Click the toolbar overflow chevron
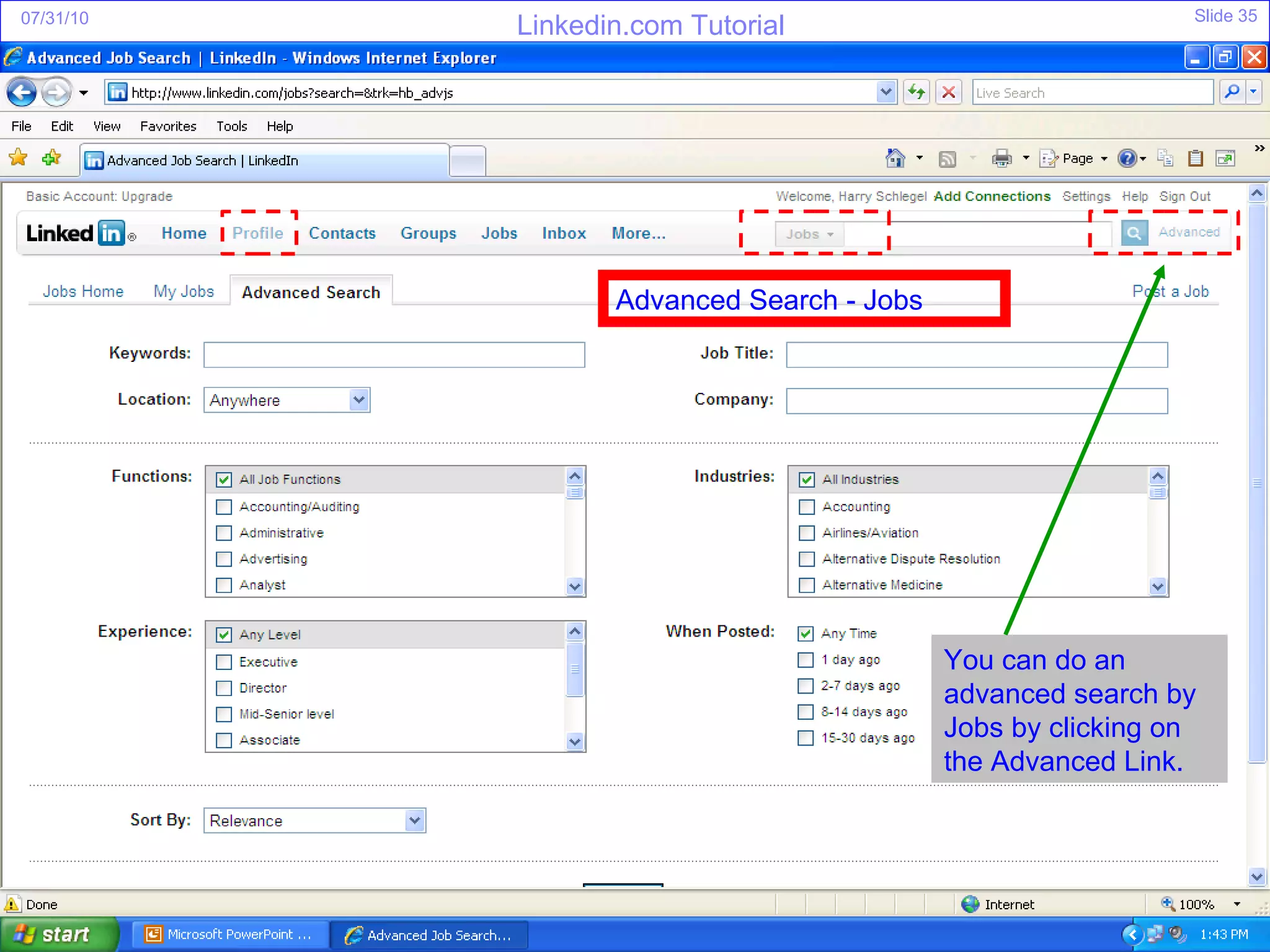Image resolution: width=1270 pixels, height=952 pixels. tap(1259, 148)
